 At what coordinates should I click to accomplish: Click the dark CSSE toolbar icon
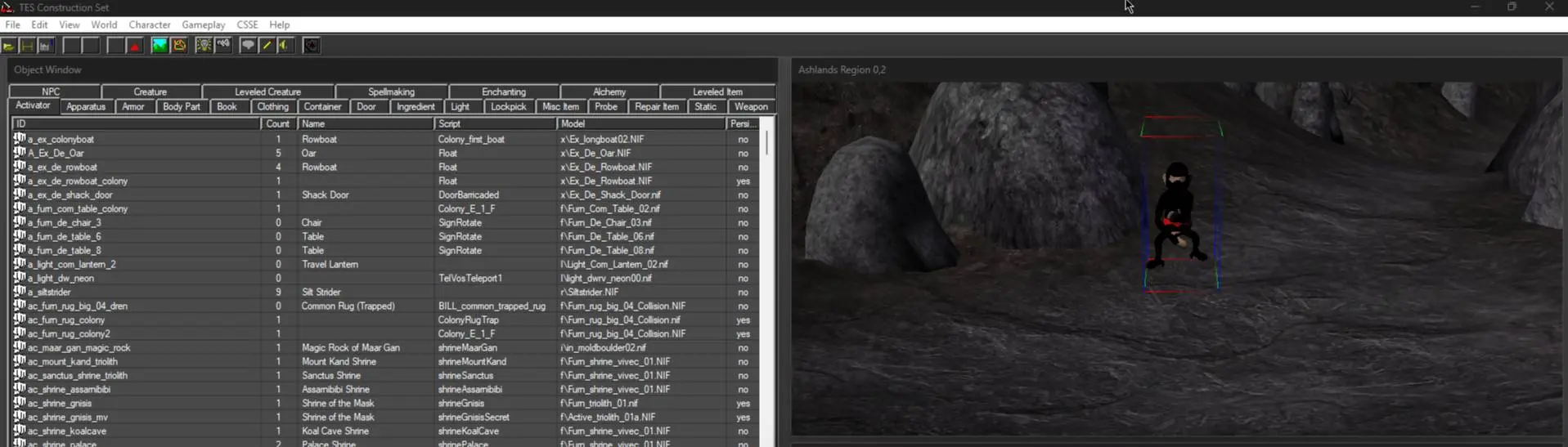312,46
